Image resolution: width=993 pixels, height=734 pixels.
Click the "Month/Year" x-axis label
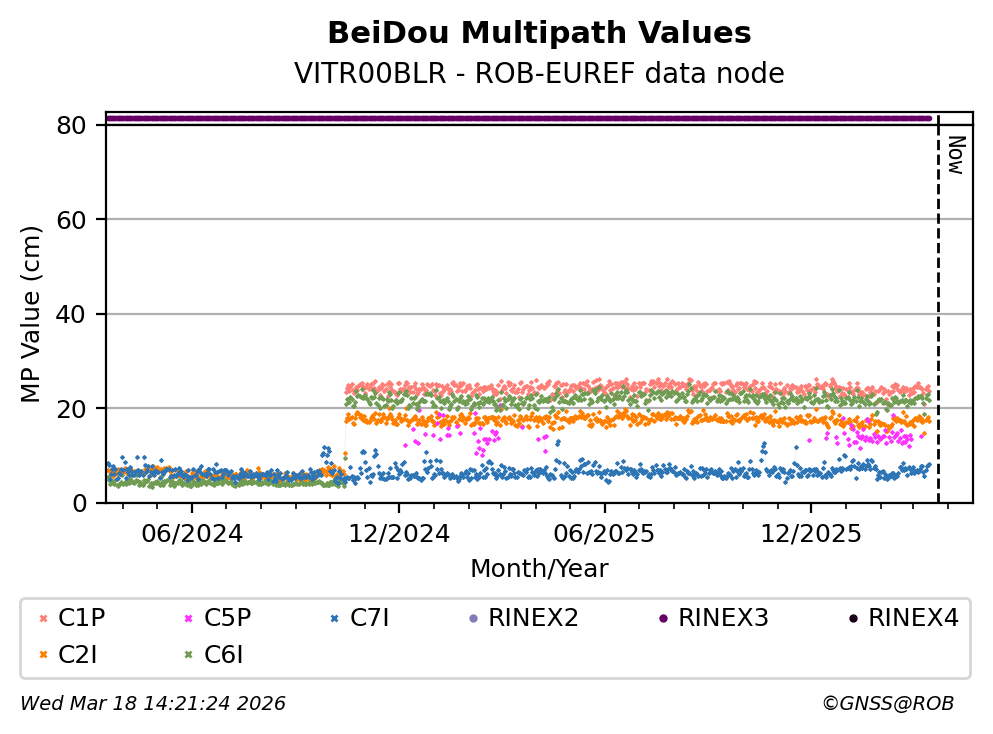[539, 569]
